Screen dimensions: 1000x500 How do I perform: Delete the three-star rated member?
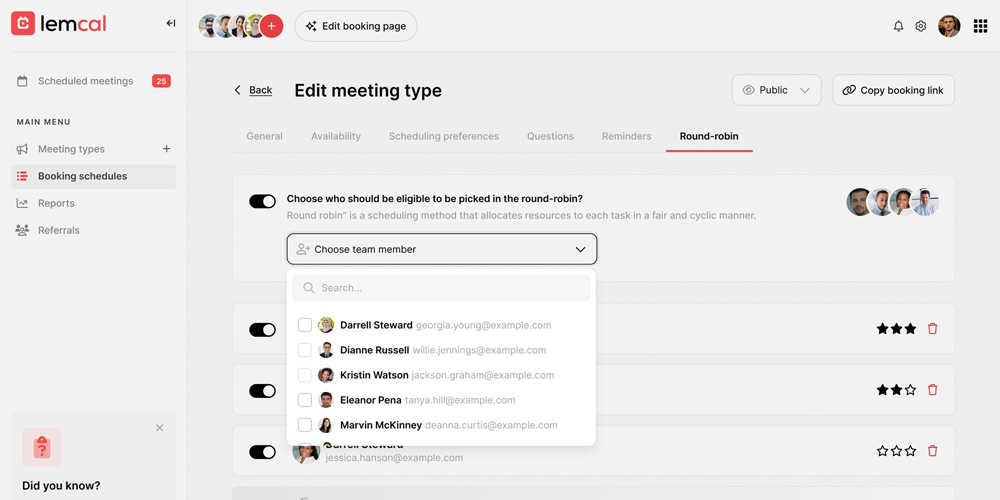click(933, 329)
